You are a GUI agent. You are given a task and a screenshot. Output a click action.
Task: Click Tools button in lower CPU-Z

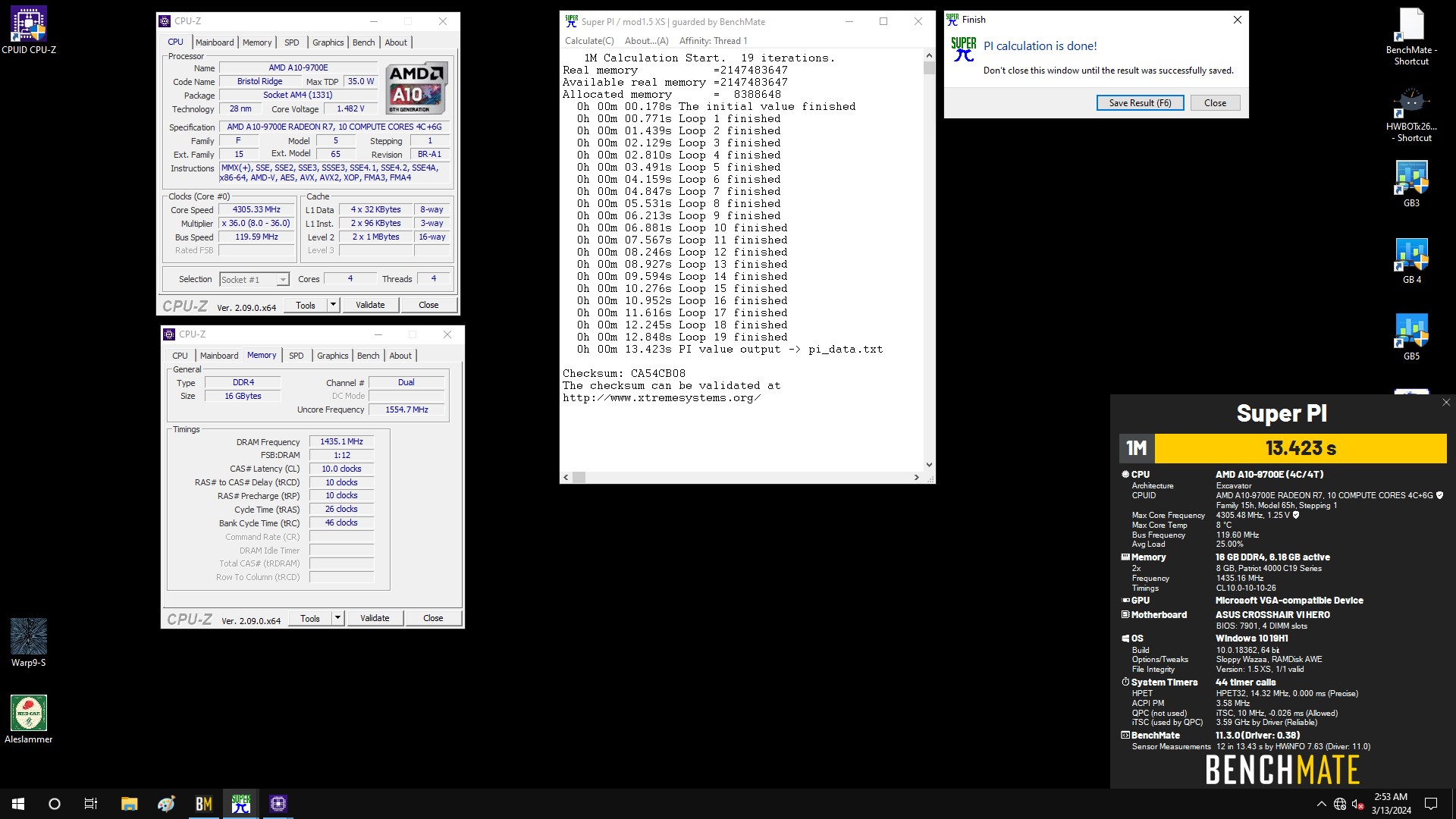click(310, 618)
